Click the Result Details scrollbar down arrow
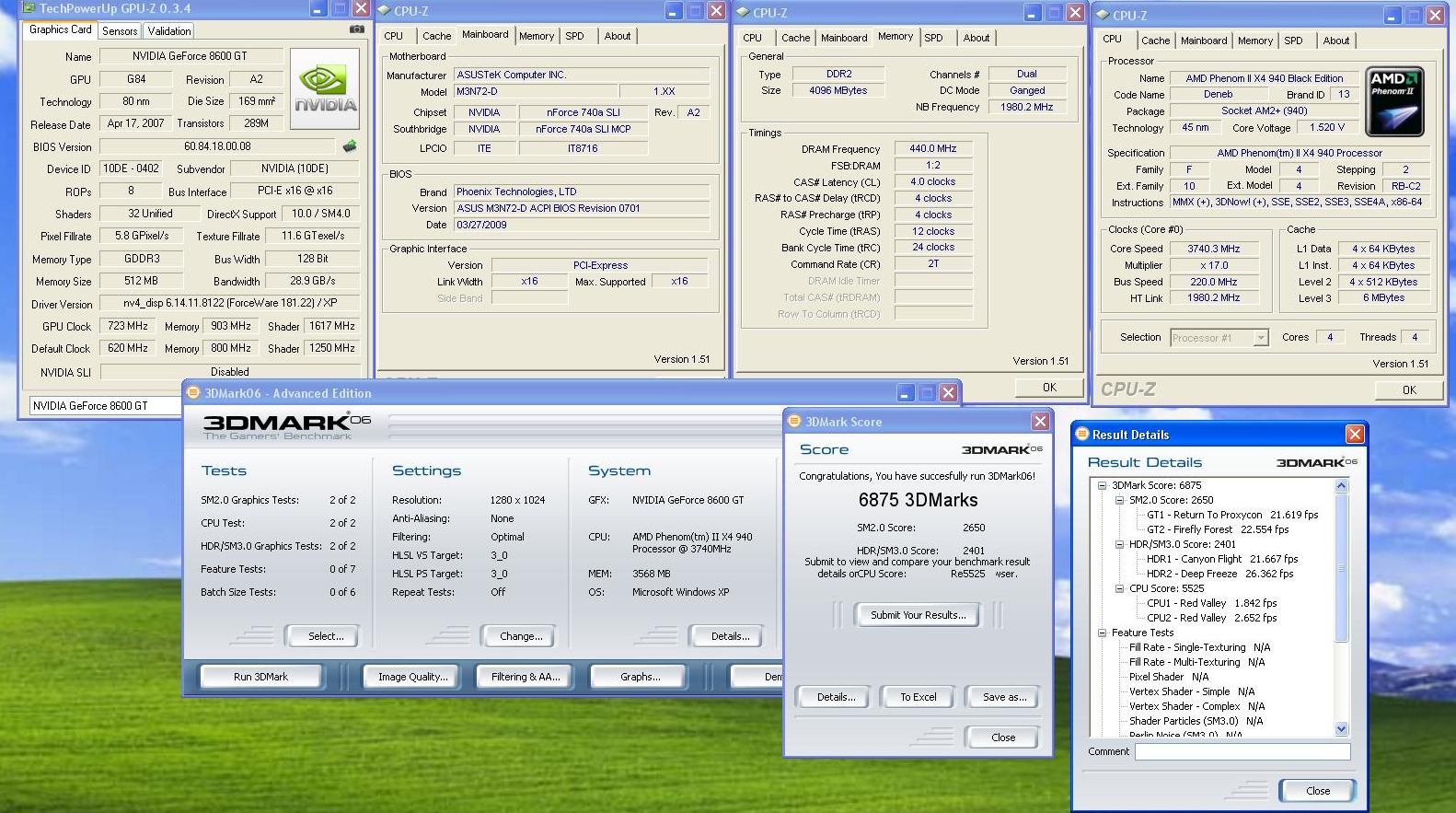 [x=1341, y=728]
